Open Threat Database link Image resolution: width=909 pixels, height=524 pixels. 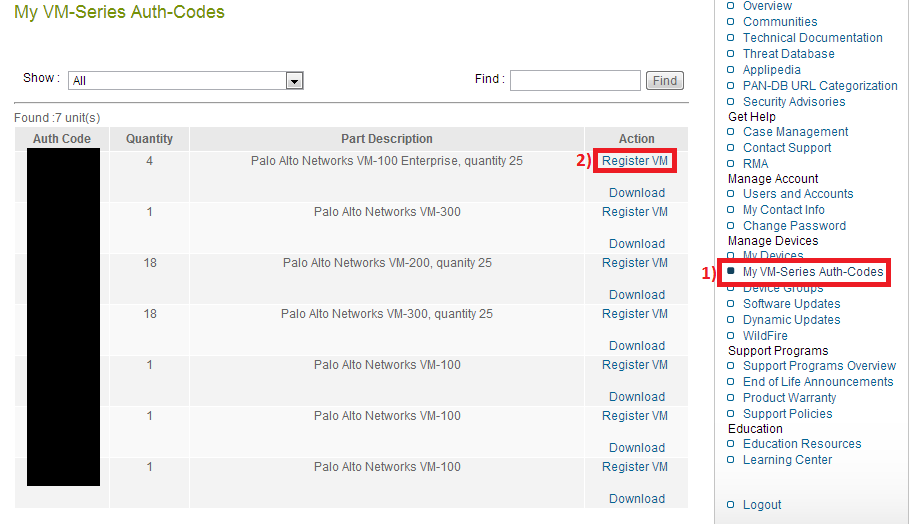(788, 54)
